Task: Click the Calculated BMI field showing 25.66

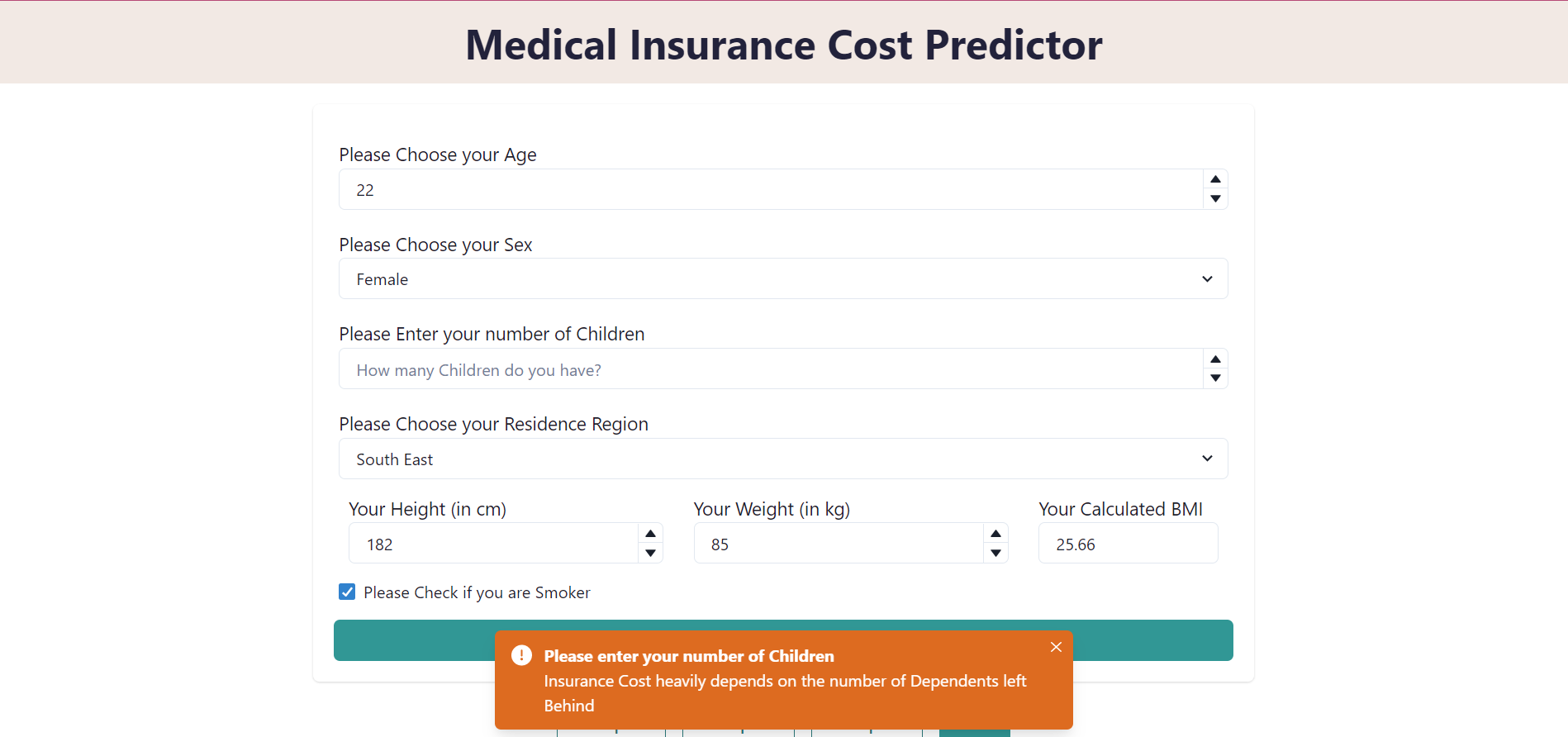Action: point(1127,543)
